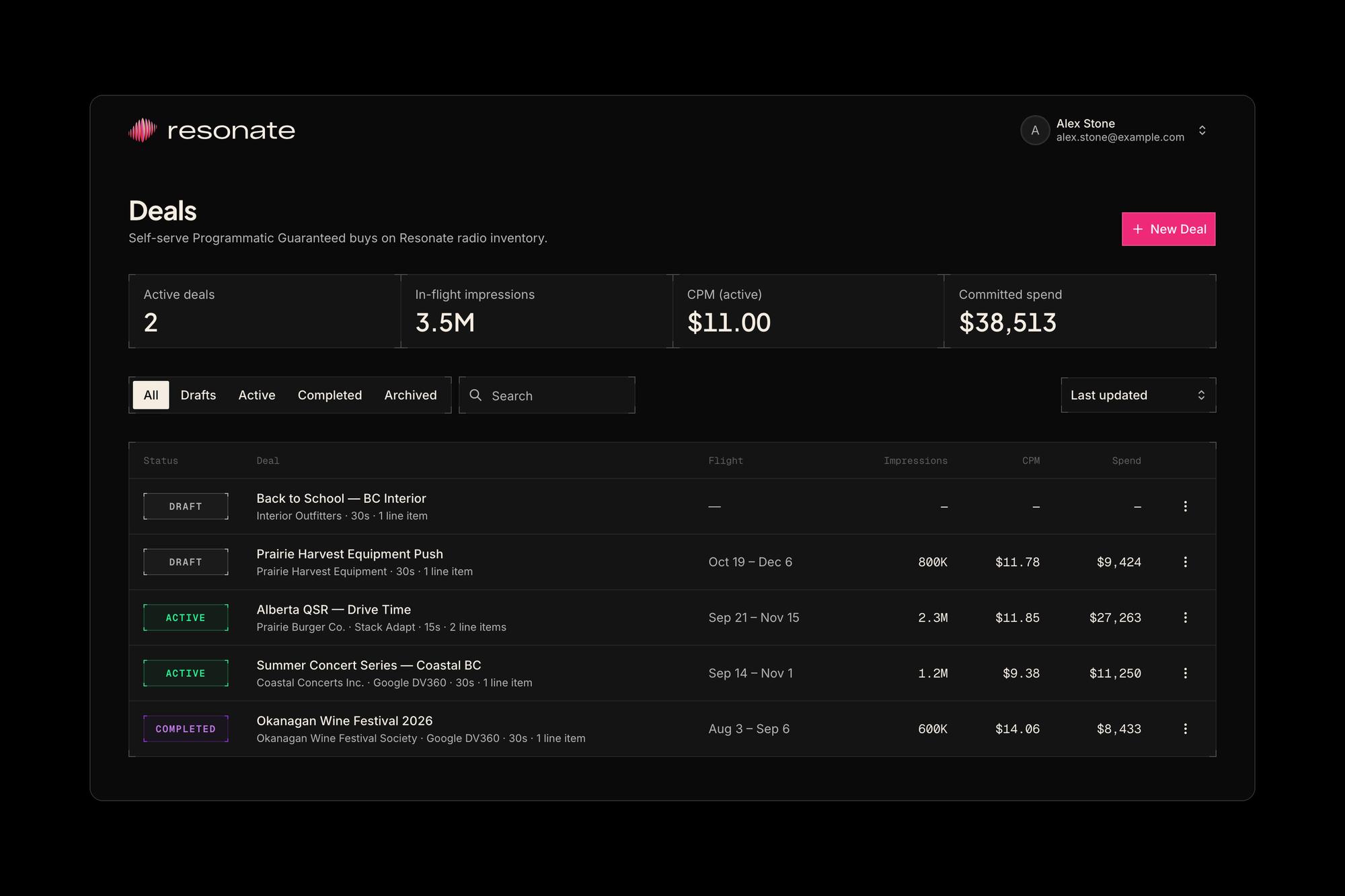Click the Active deals stat card
Screen dimensions: 1345x896
point(264,311)
